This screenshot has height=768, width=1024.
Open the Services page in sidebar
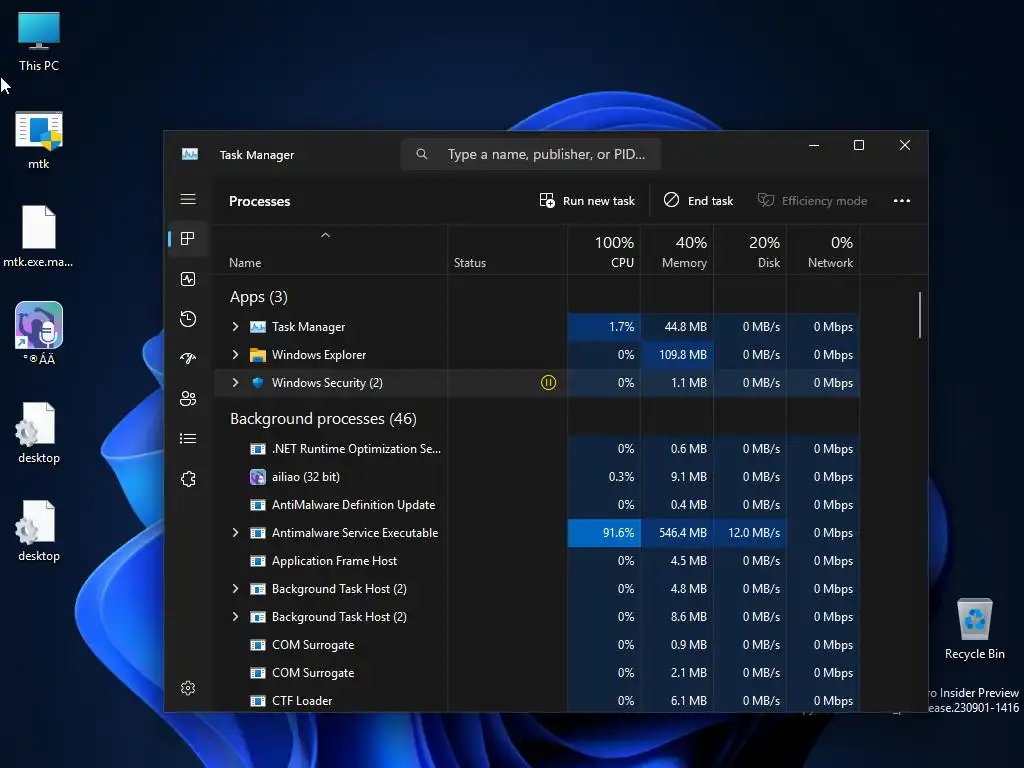[x=188, y=479]
